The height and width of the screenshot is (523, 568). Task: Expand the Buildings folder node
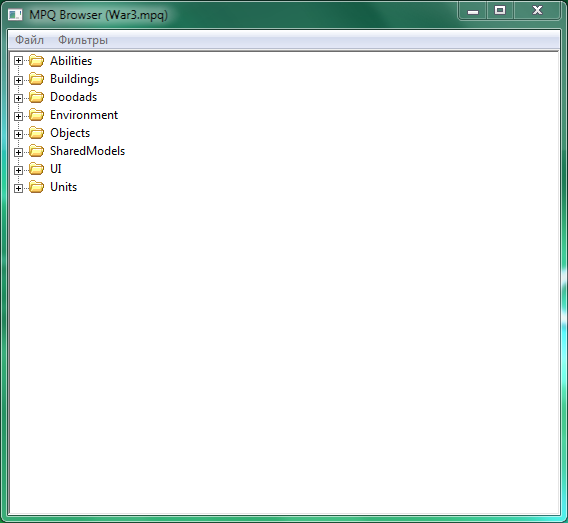pyautogui.click(x=18, y=80)
